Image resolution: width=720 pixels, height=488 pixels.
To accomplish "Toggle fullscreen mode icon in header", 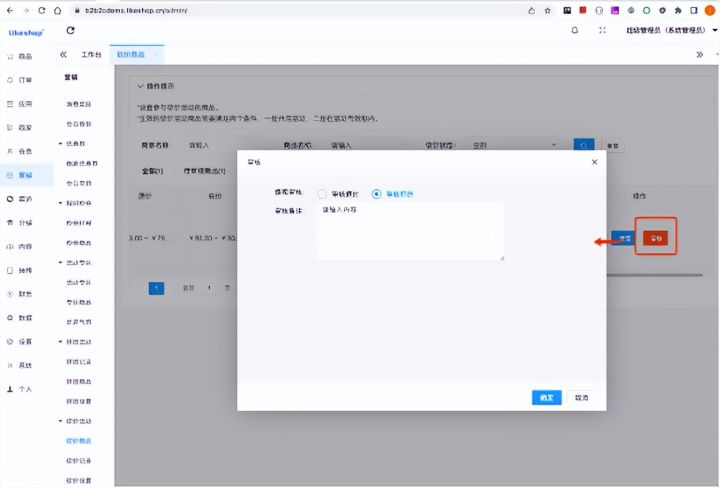I will click(x=602, y=30).
